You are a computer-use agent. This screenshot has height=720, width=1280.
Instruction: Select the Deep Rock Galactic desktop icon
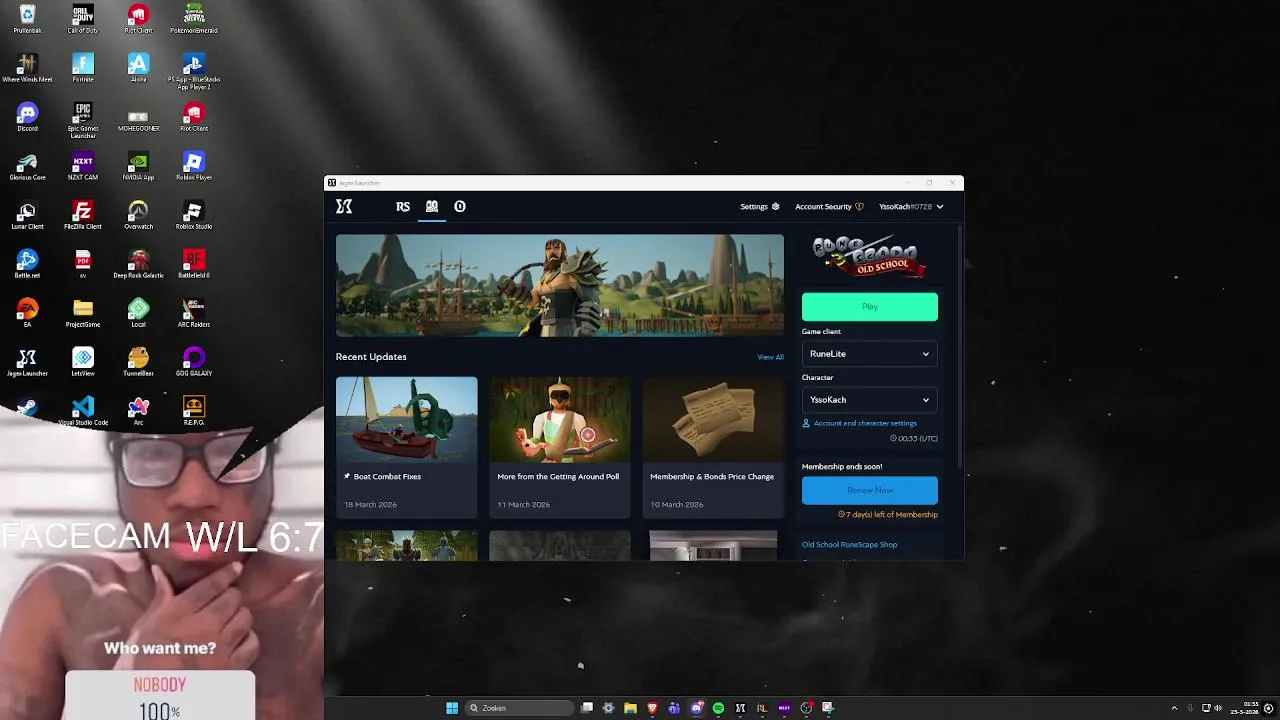tap(138, 264)
